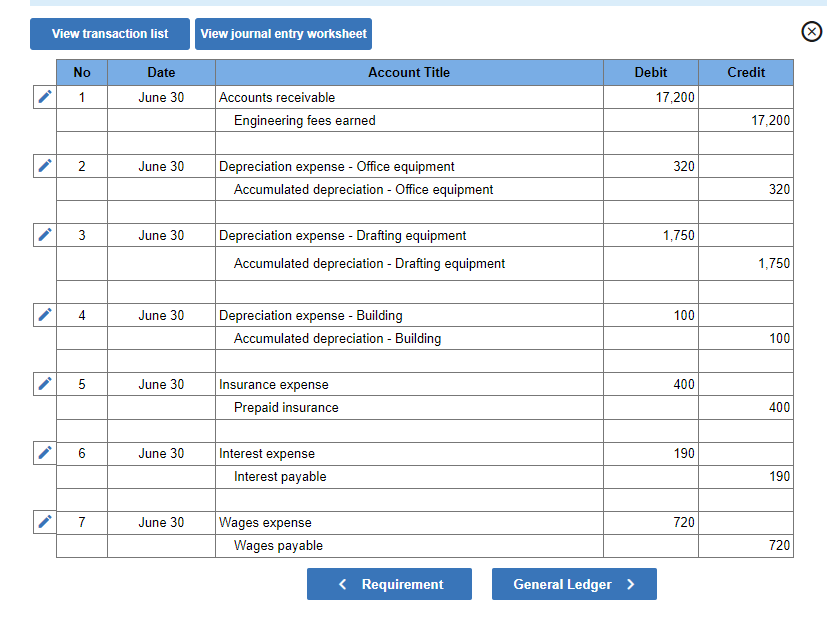Edit entry 6 using its pencil icon
The image size is (827, 627).
[x=43, y=452]
